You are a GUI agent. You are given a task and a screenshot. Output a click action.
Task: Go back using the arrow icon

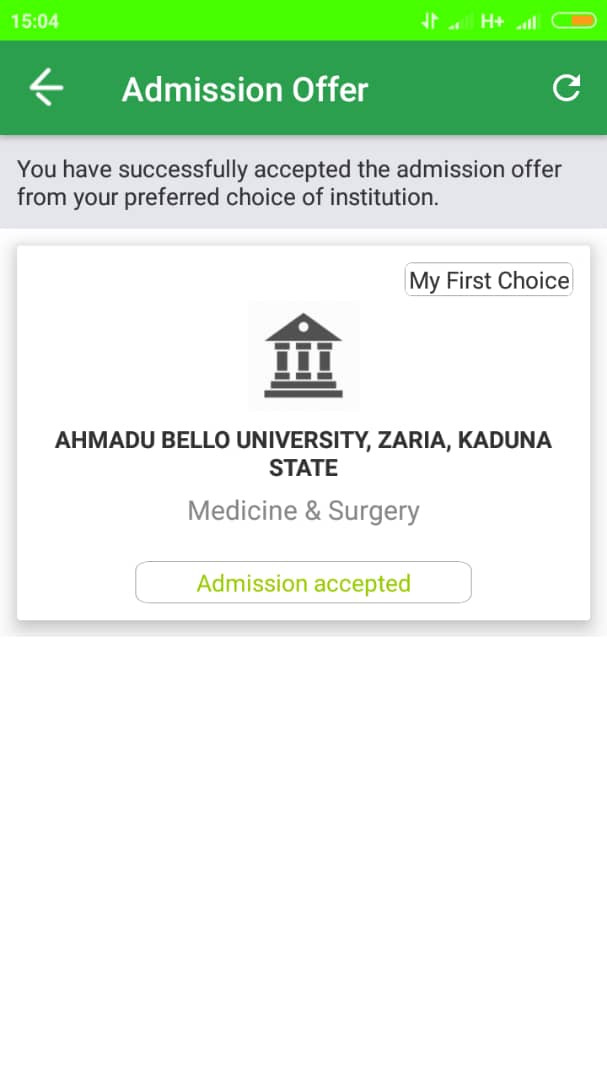(46, 89)
